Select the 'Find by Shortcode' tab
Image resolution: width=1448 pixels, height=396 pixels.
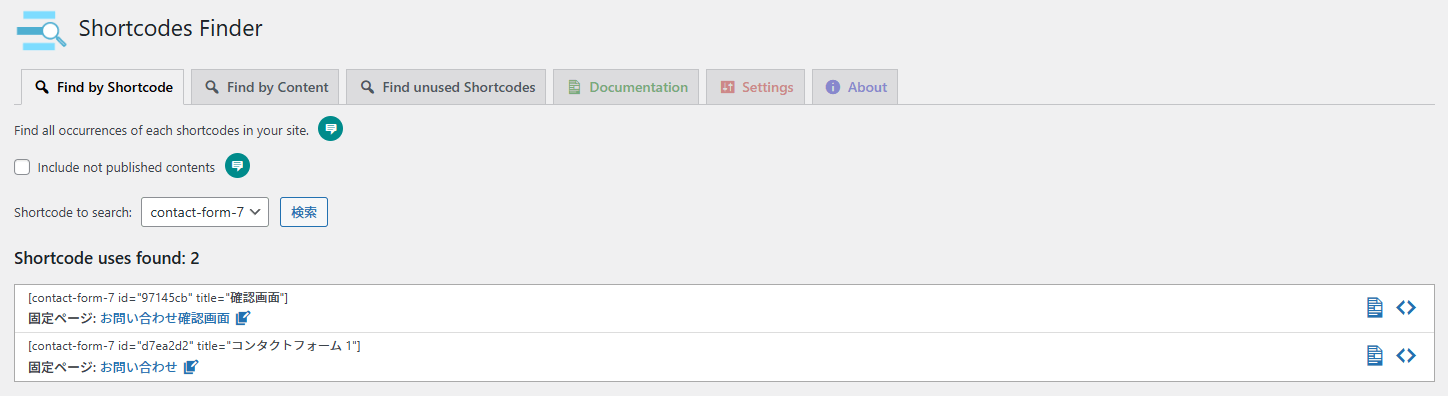click(103, 87)
